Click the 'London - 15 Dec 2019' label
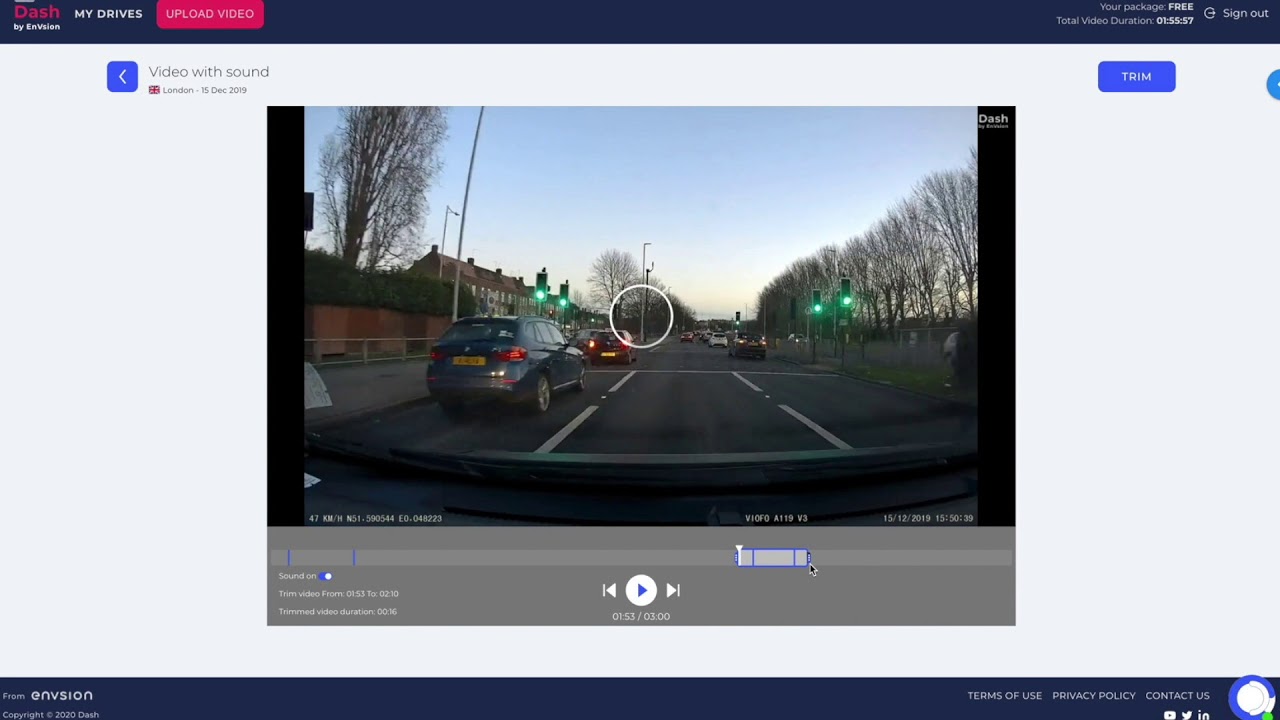The height and width of the screenshot is (720, 1280). tap(205, 90)
